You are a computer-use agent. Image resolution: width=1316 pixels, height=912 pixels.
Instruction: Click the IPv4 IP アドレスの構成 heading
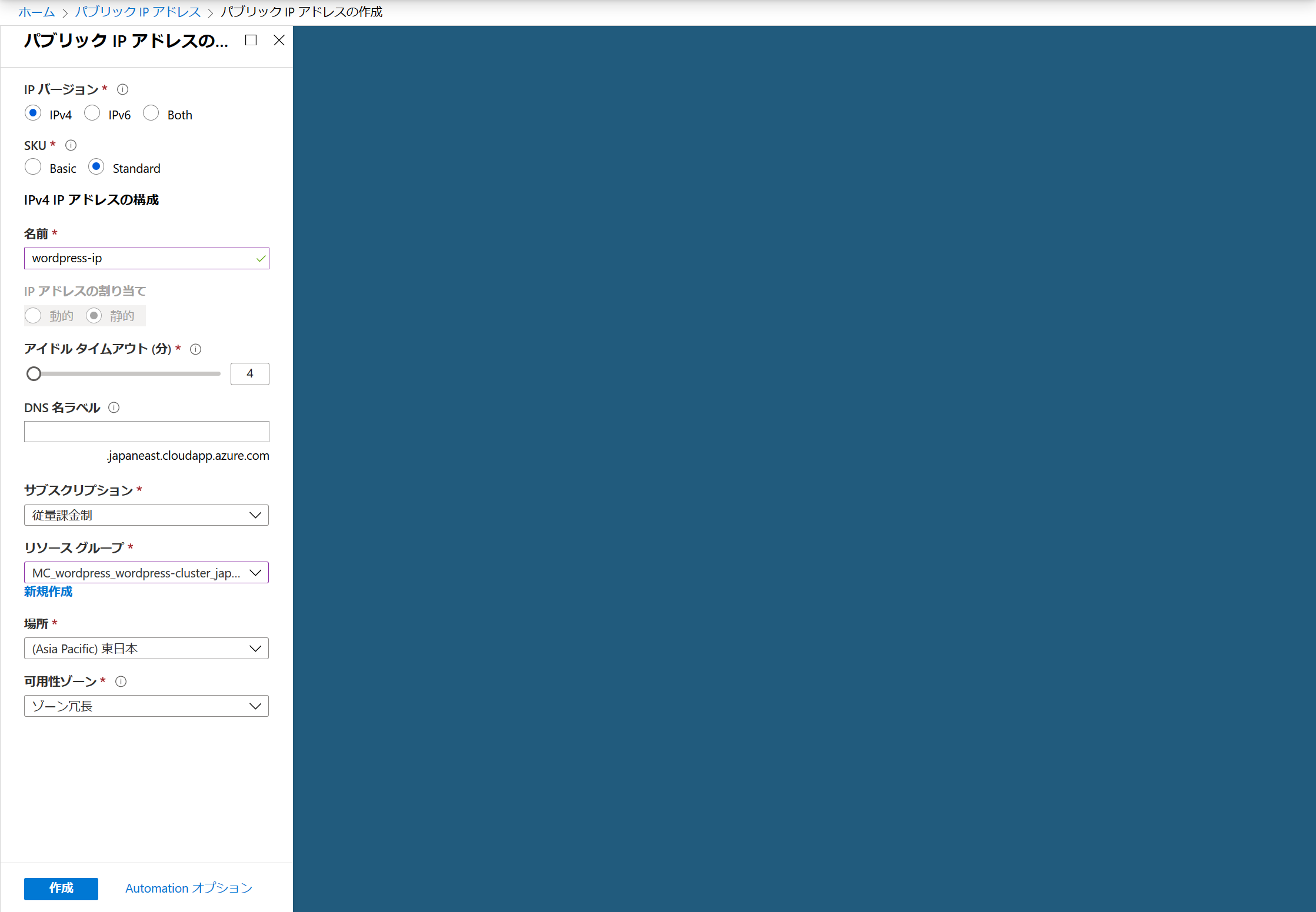click(91, 200)
